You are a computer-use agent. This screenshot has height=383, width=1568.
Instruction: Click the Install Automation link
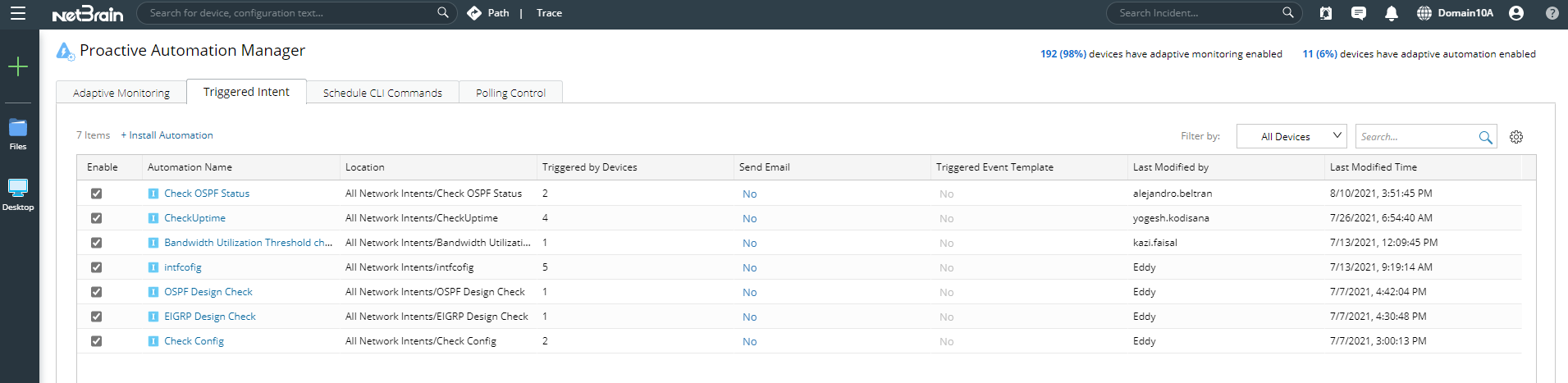click(x=167, y=135)
